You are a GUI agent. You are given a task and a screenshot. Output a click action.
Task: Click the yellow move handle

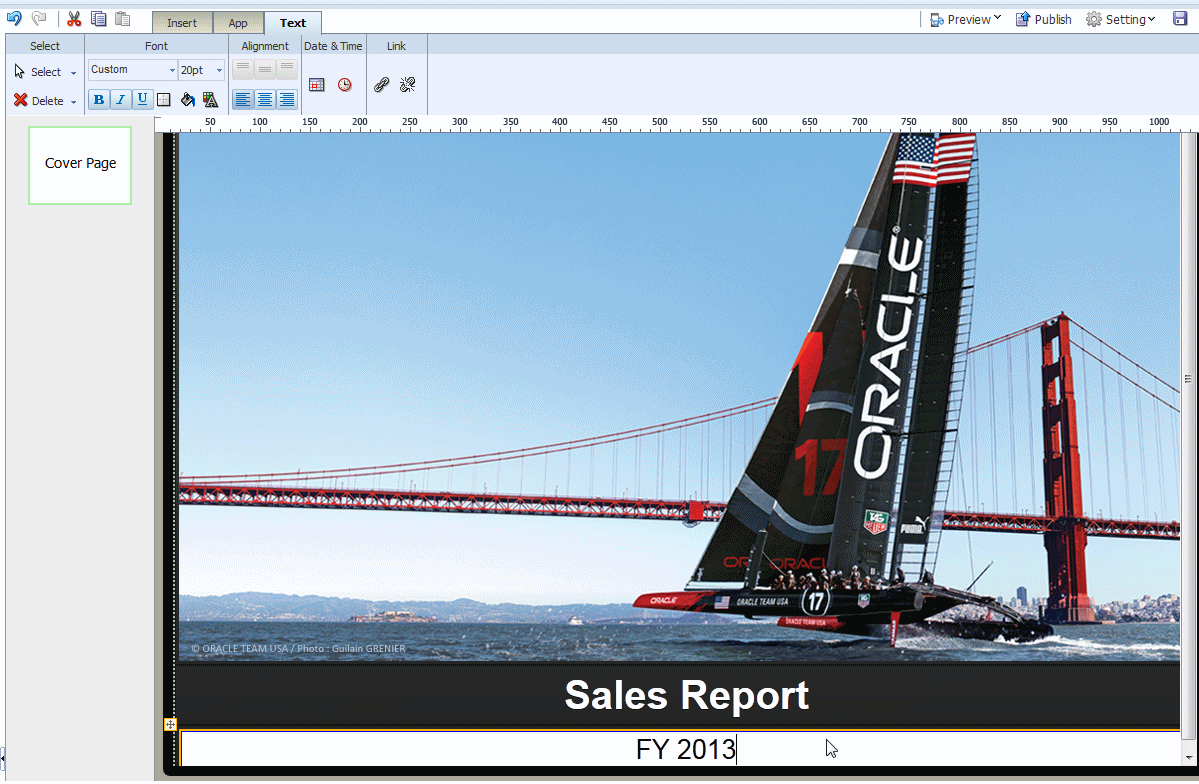(x=171, y=724)
